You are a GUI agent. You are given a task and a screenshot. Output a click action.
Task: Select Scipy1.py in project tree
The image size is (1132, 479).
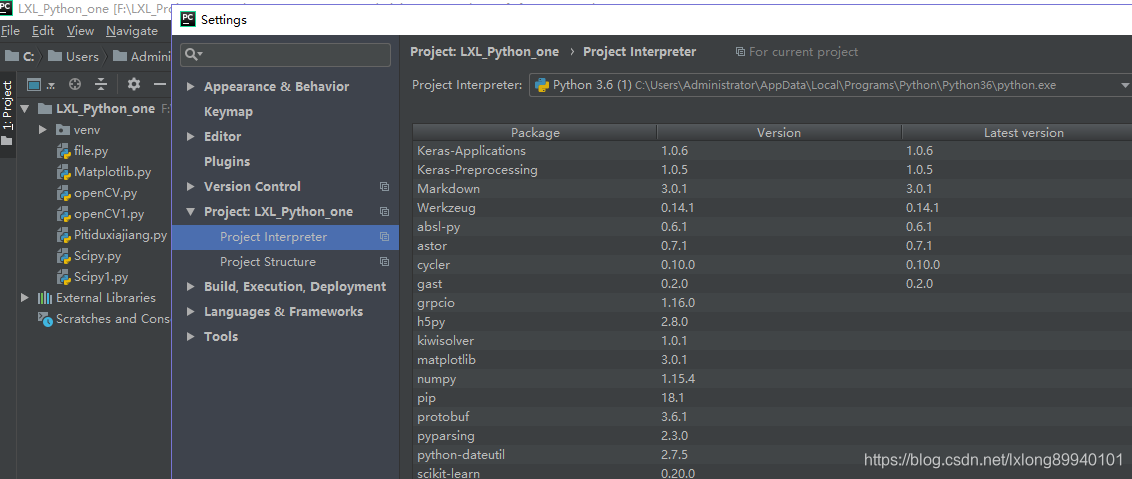point(101,277)
